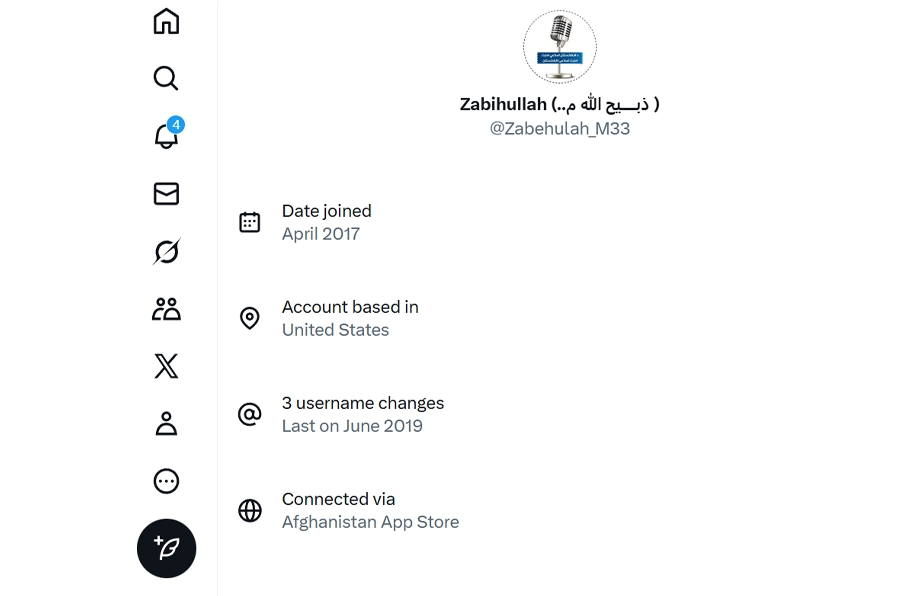Open the More options menu
This screenshot has height=596, width=907.
coord(166,481)
